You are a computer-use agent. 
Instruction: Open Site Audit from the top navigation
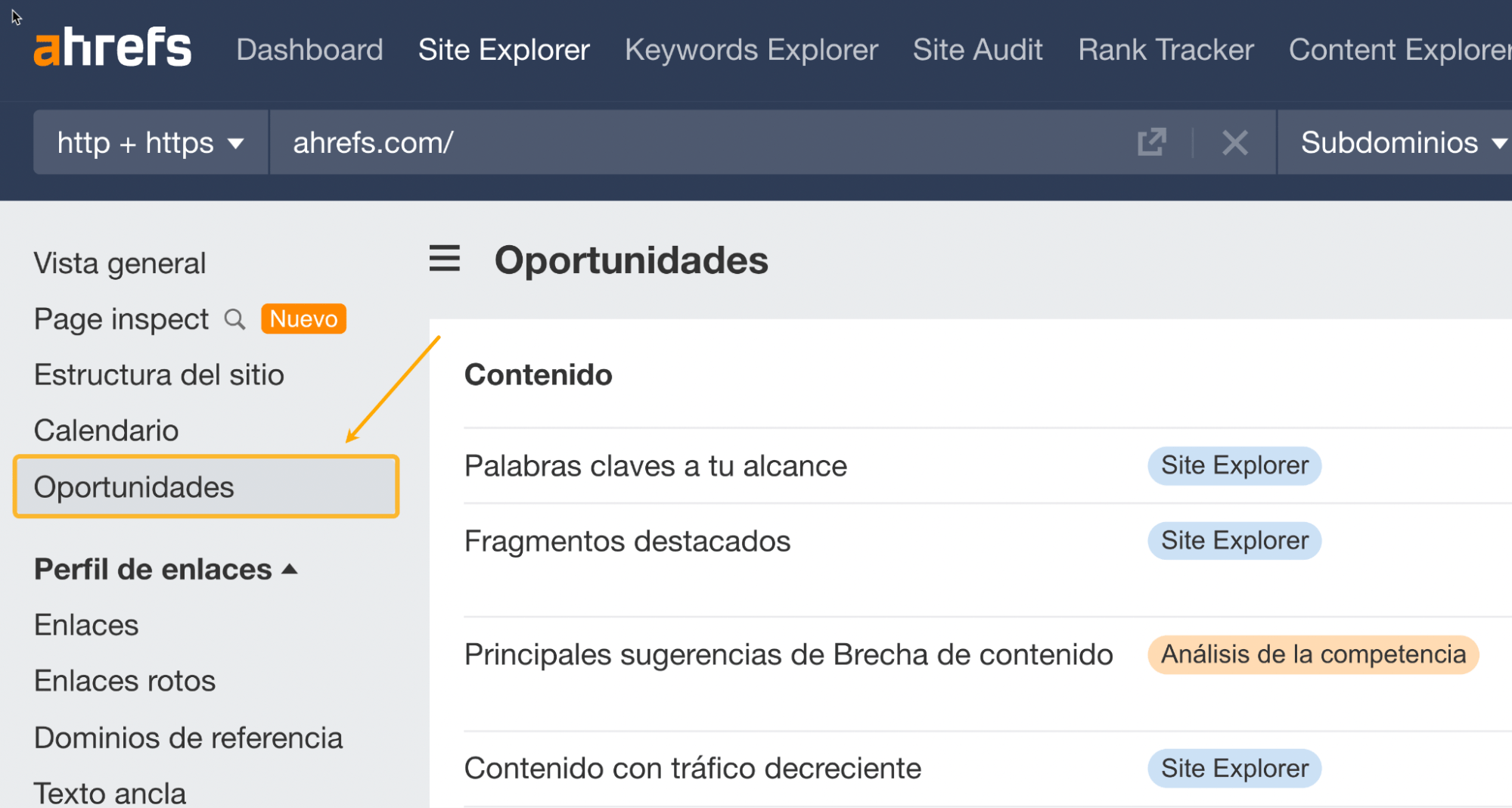977,49
